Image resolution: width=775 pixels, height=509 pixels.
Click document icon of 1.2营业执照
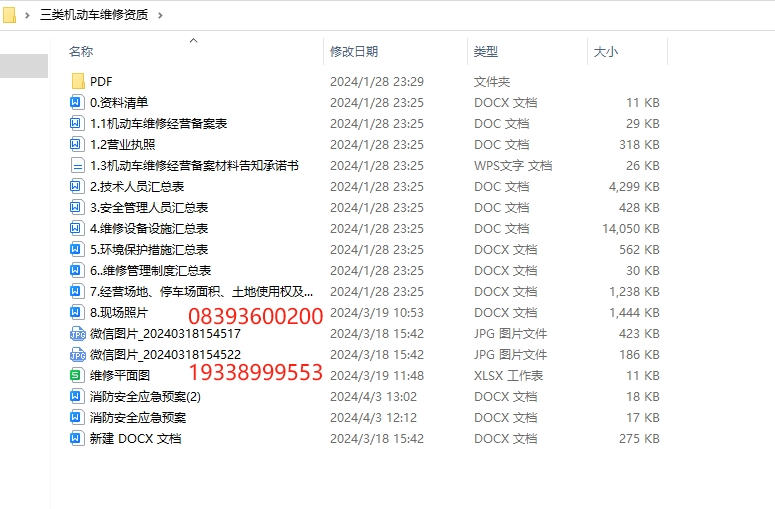click(x=76, y=144)
